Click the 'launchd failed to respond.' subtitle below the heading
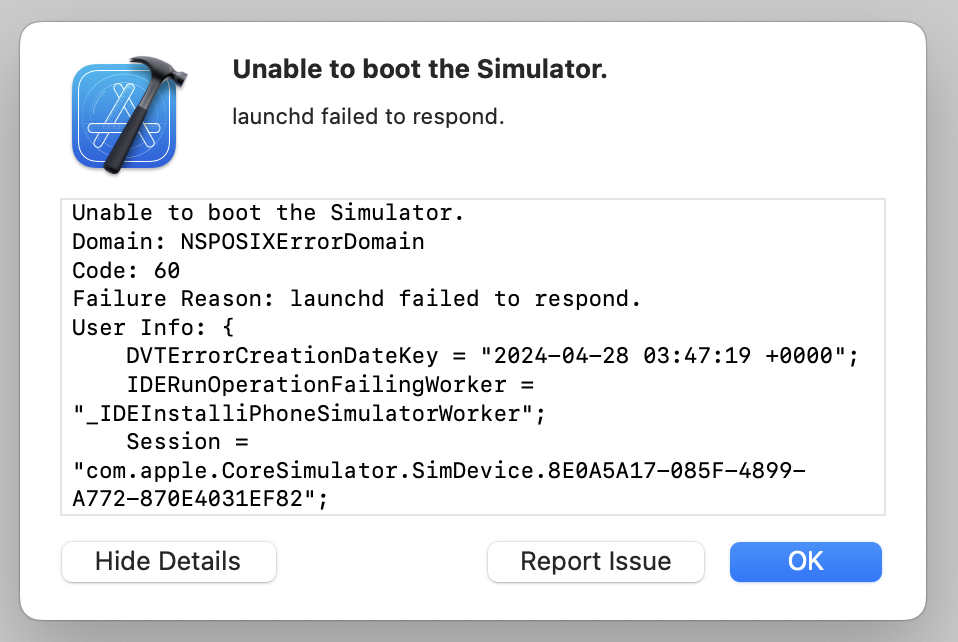This screenshot has height=642, width=958. click(x=368, y=116)
